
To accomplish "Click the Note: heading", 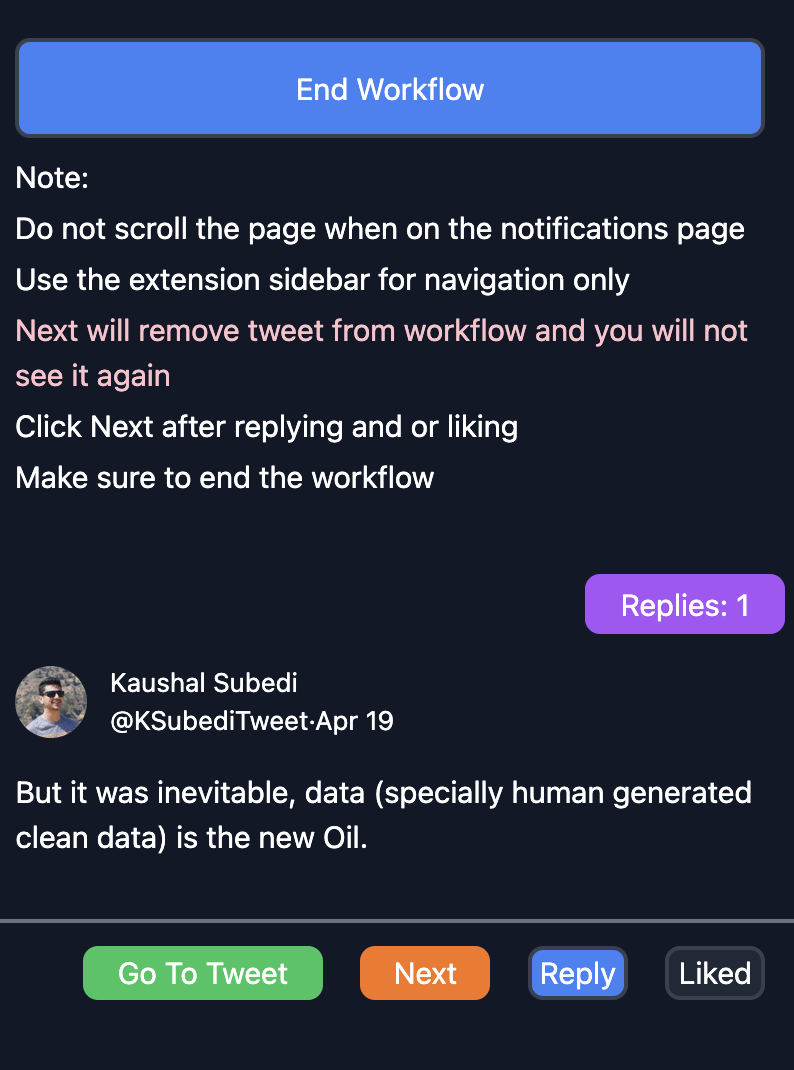I will click(x=52, y=177).
